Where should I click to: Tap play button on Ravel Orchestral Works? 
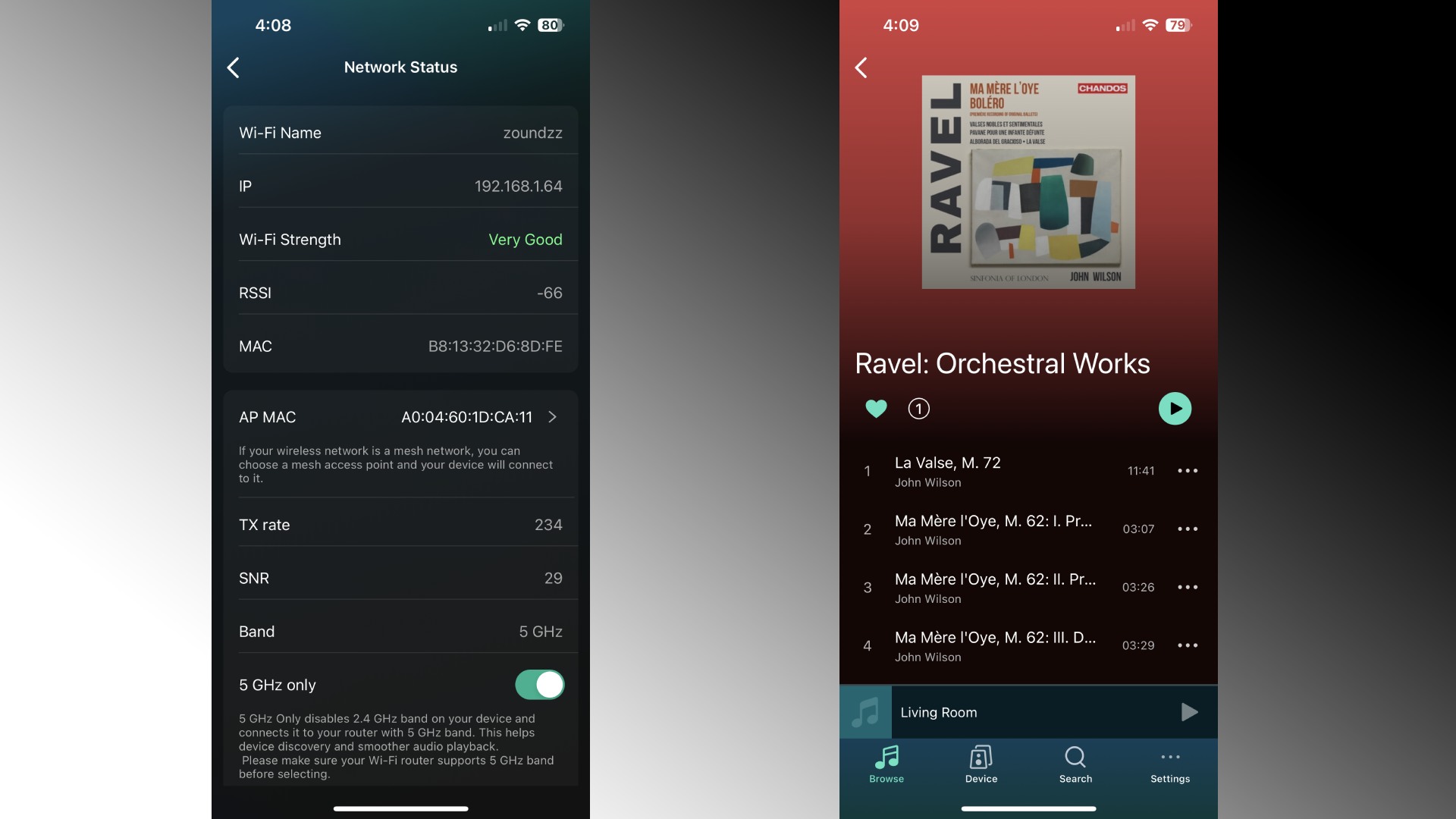click(1175, 408)
